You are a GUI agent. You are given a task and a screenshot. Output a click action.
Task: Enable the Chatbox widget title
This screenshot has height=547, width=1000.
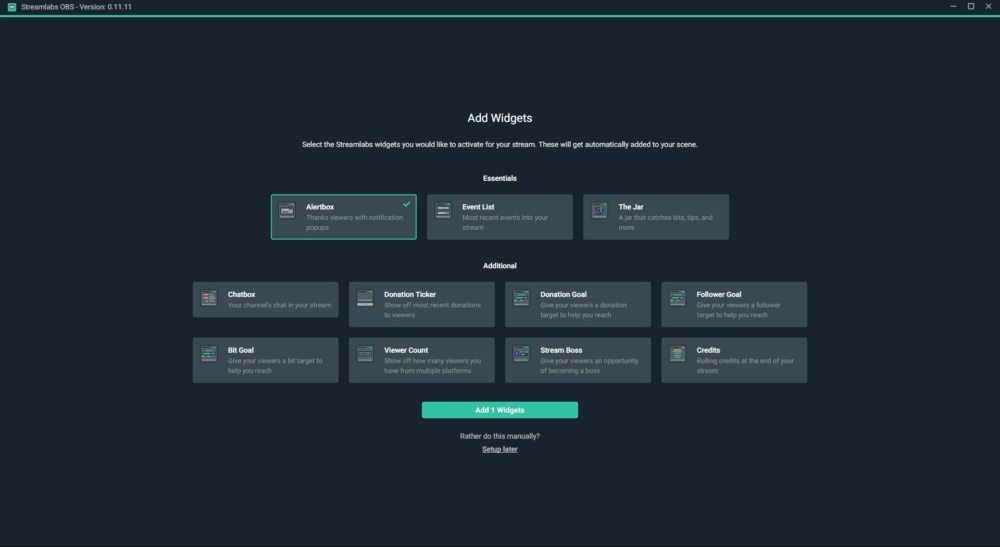(x=242, y=295)
